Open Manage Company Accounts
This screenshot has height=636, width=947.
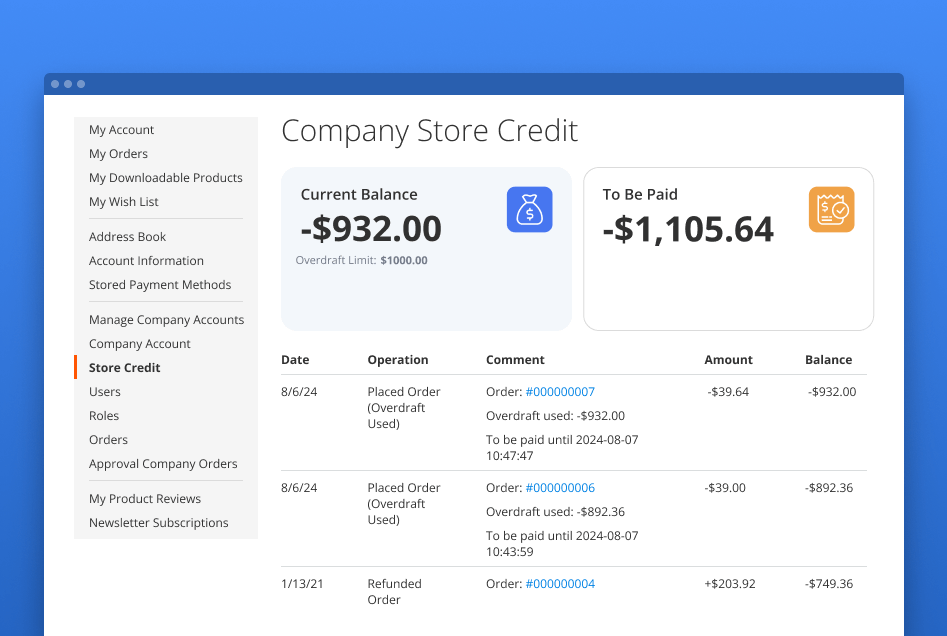[x=166, y=319]
